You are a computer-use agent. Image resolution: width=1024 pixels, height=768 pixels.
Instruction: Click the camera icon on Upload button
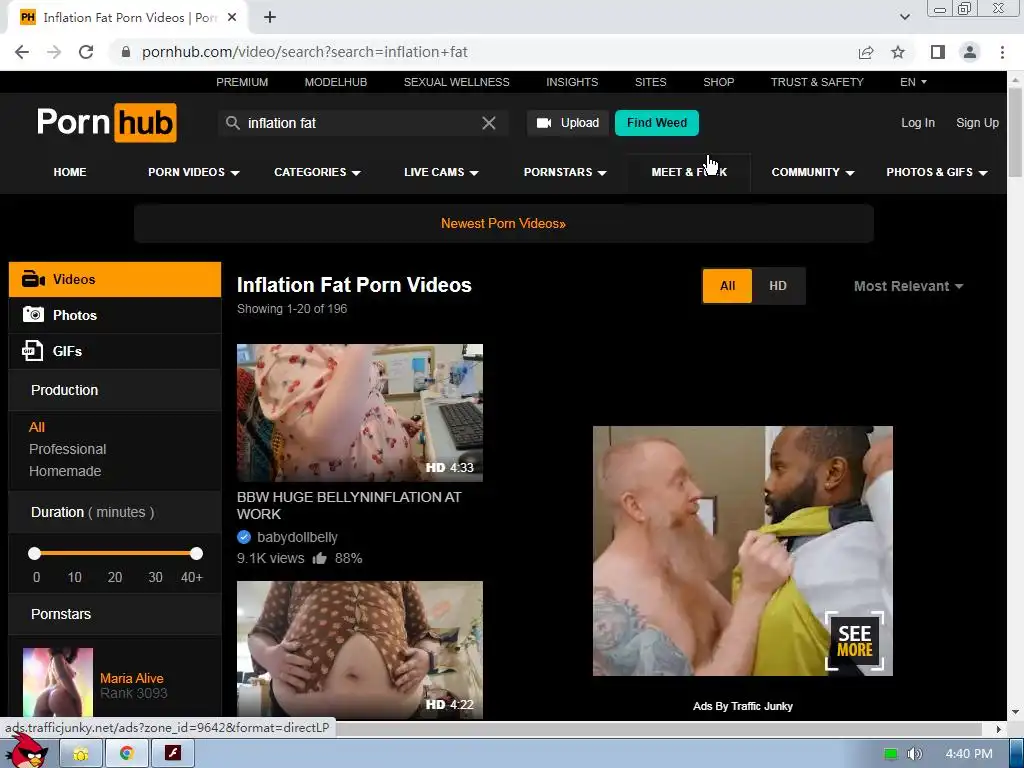(544, 123)
